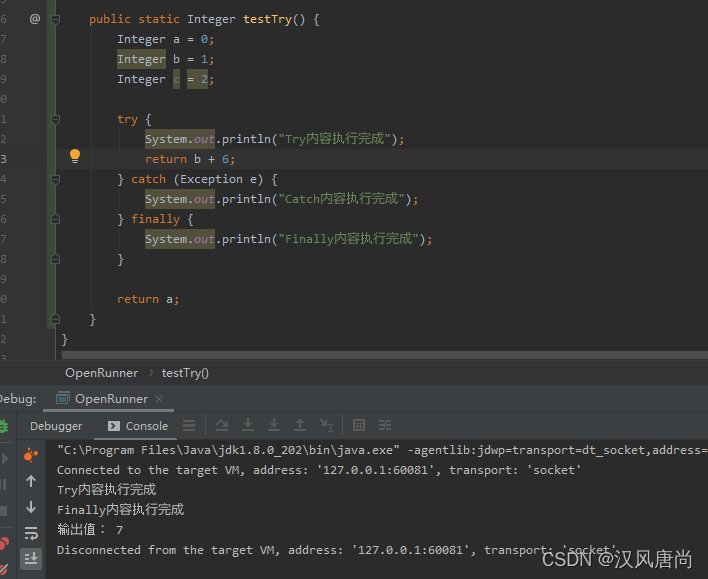Click the Show Execution Point icon
This screenshot has height=579, width=708.
pos(189,425)
